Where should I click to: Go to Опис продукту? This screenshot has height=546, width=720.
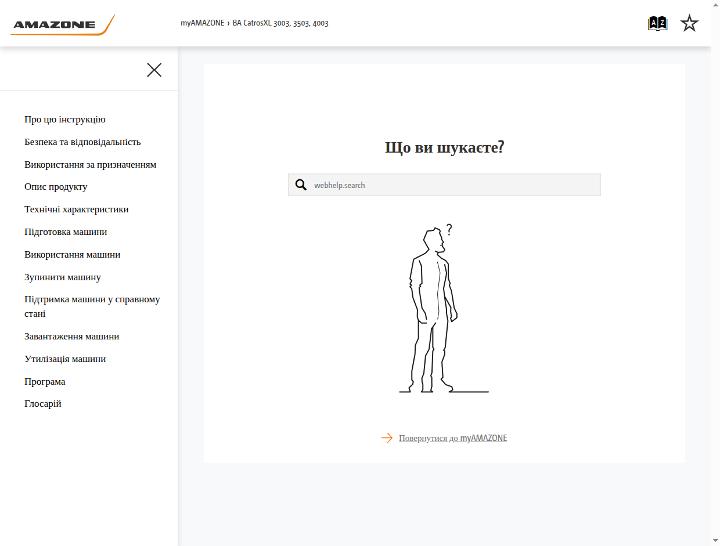[x=56, y=187]
